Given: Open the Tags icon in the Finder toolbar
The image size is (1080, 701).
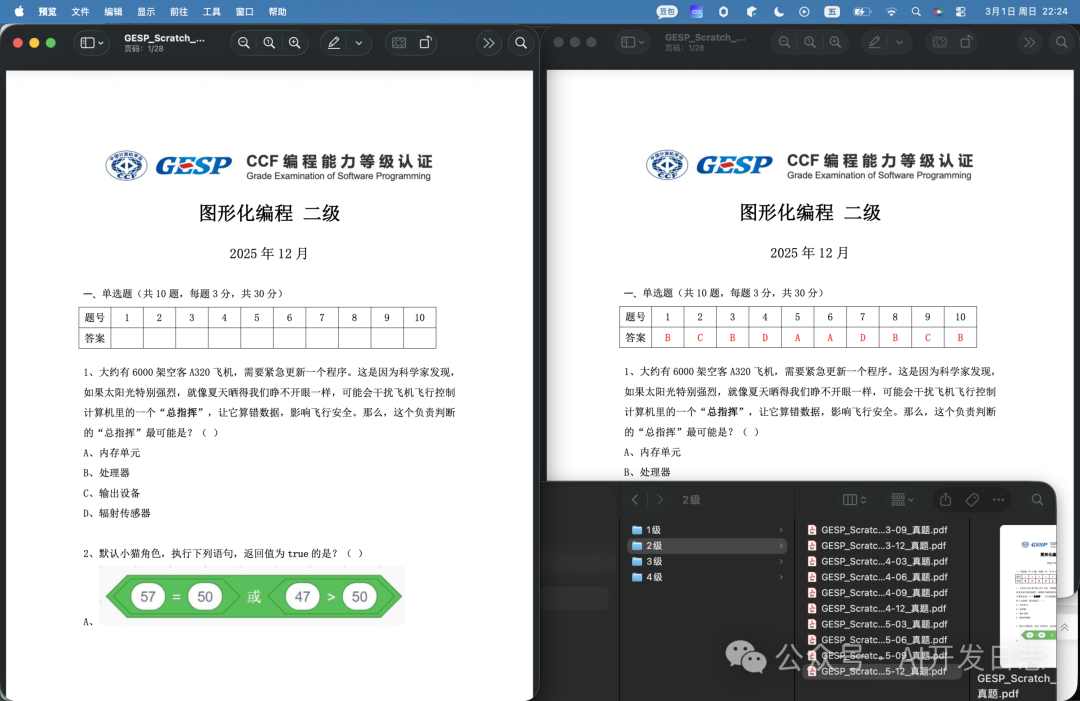Looking at the screenshot, I should click(x=971, y=498).
